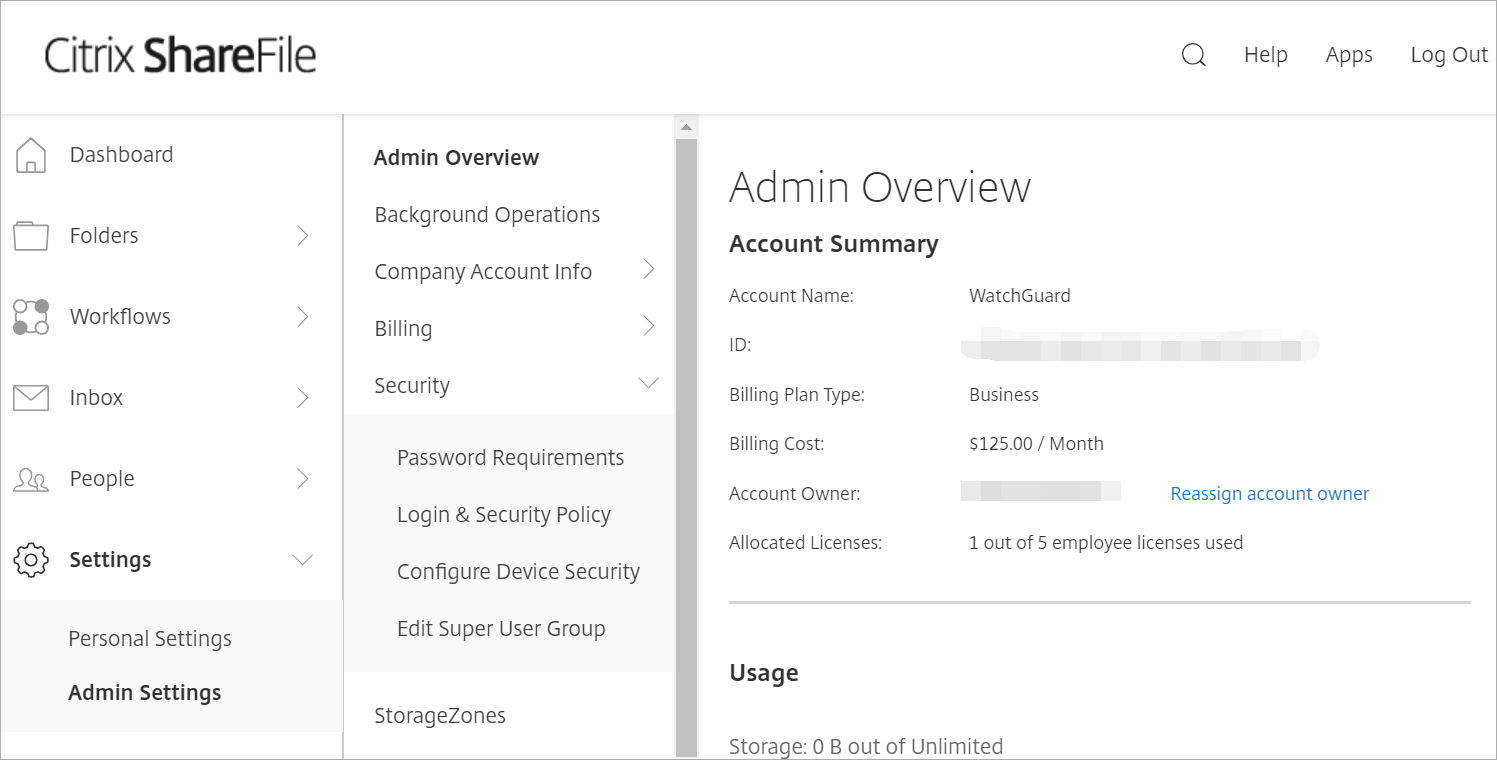
Task: Click the Folders icon in sidebar
Action: pos(31,235)
